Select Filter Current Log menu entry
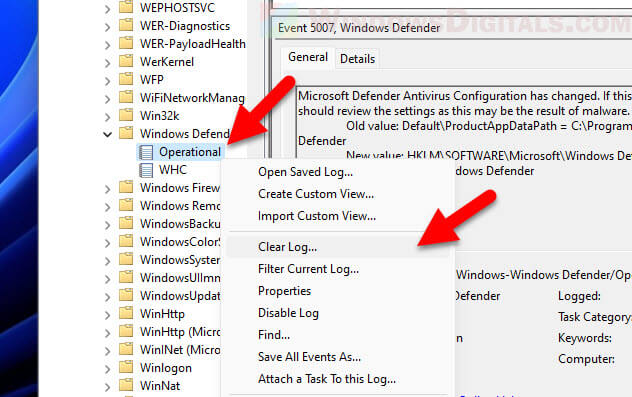Image resolution: width=632 pixels, height=397 pixels. tap(338, 269)
